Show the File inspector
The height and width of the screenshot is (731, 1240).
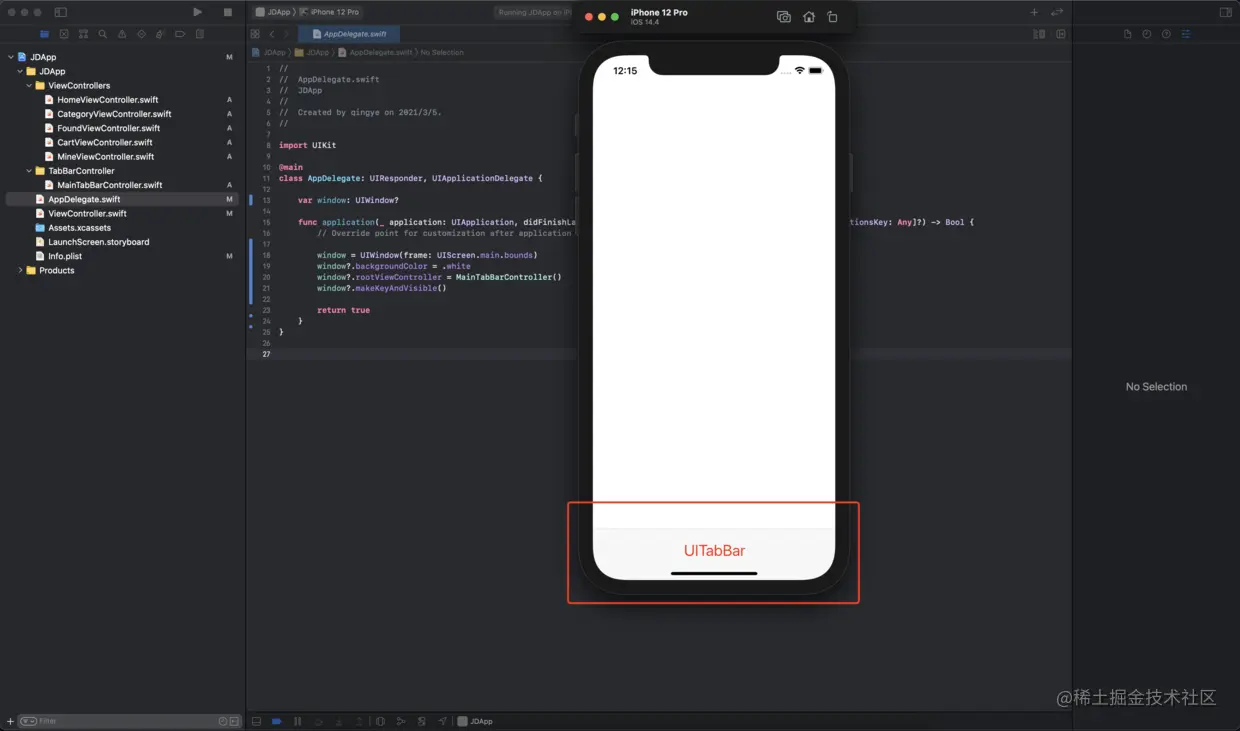click(x=1128, y=34)
